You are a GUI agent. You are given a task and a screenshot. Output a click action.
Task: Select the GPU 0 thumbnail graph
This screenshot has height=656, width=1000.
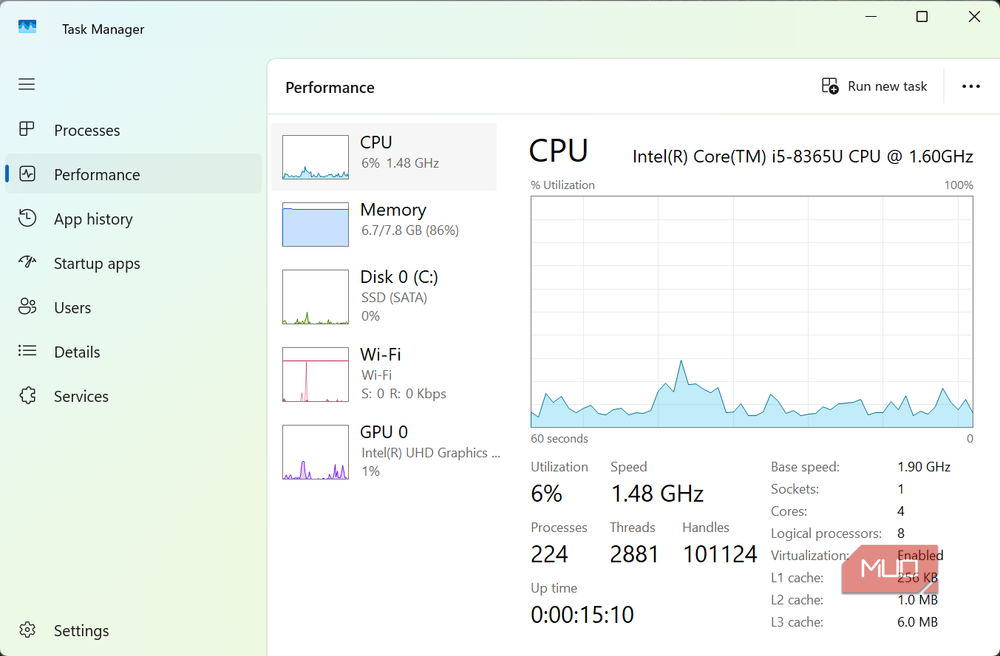(315, 452)
